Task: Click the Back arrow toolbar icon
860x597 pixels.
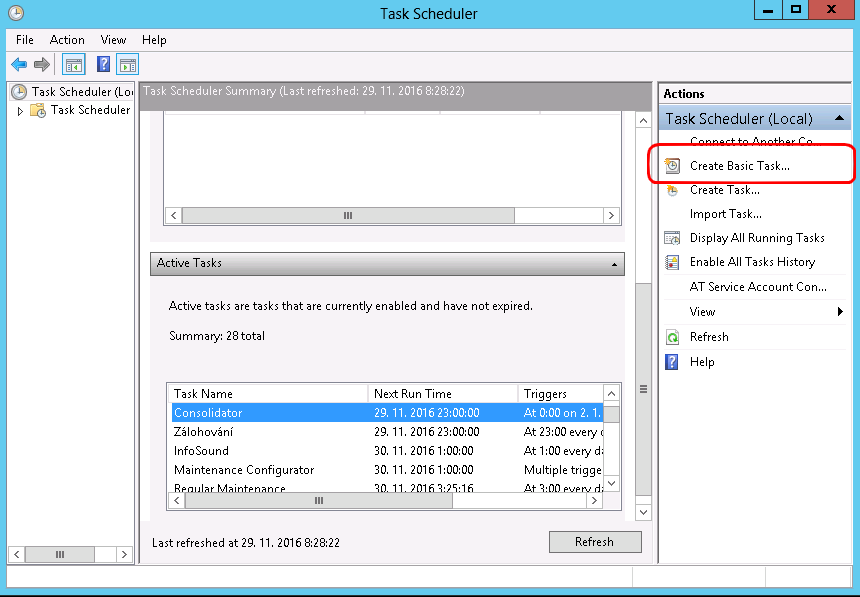Action: [19, 65]
